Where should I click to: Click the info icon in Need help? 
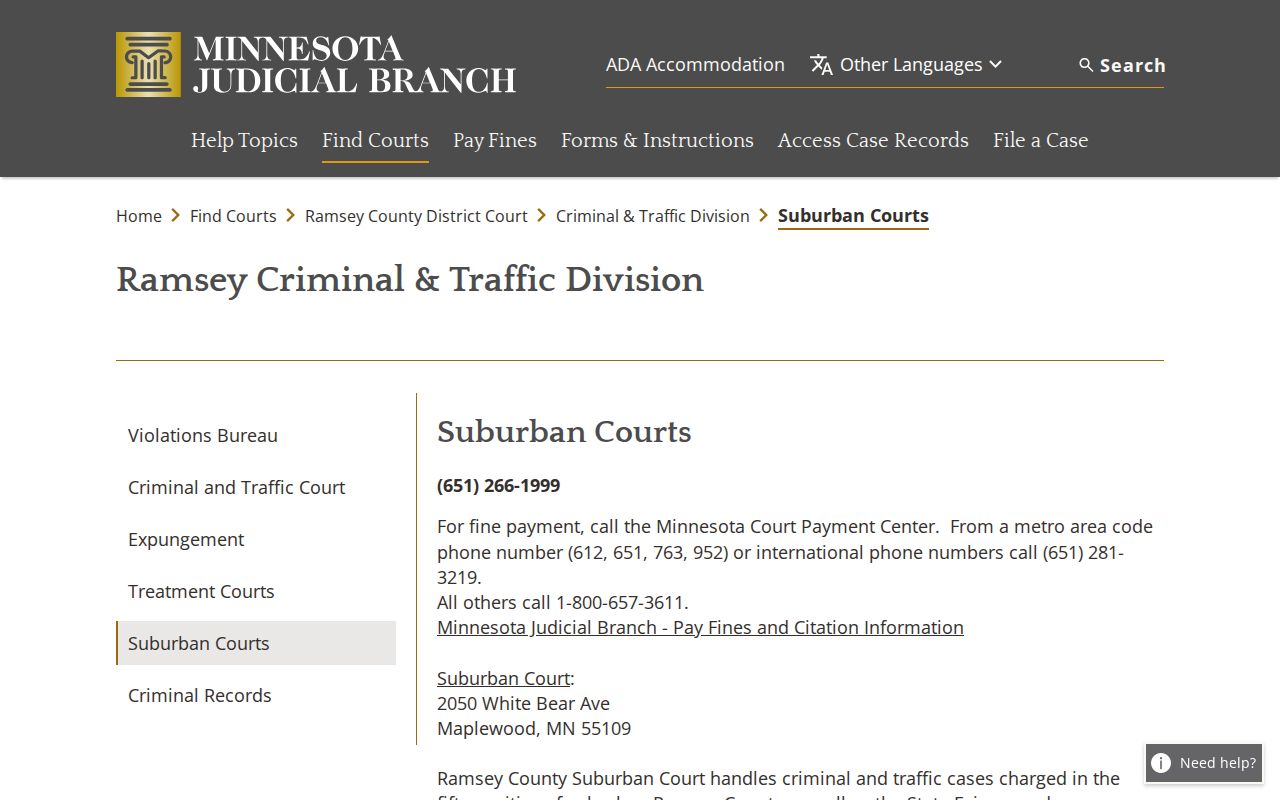click(x=1161, y=763)
